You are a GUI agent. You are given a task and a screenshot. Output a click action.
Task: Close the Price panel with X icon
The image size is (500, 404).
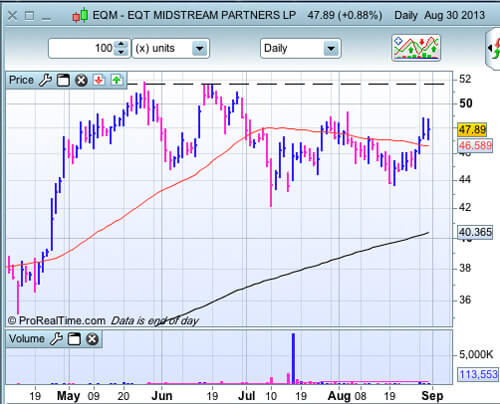(x=81, y=80)
